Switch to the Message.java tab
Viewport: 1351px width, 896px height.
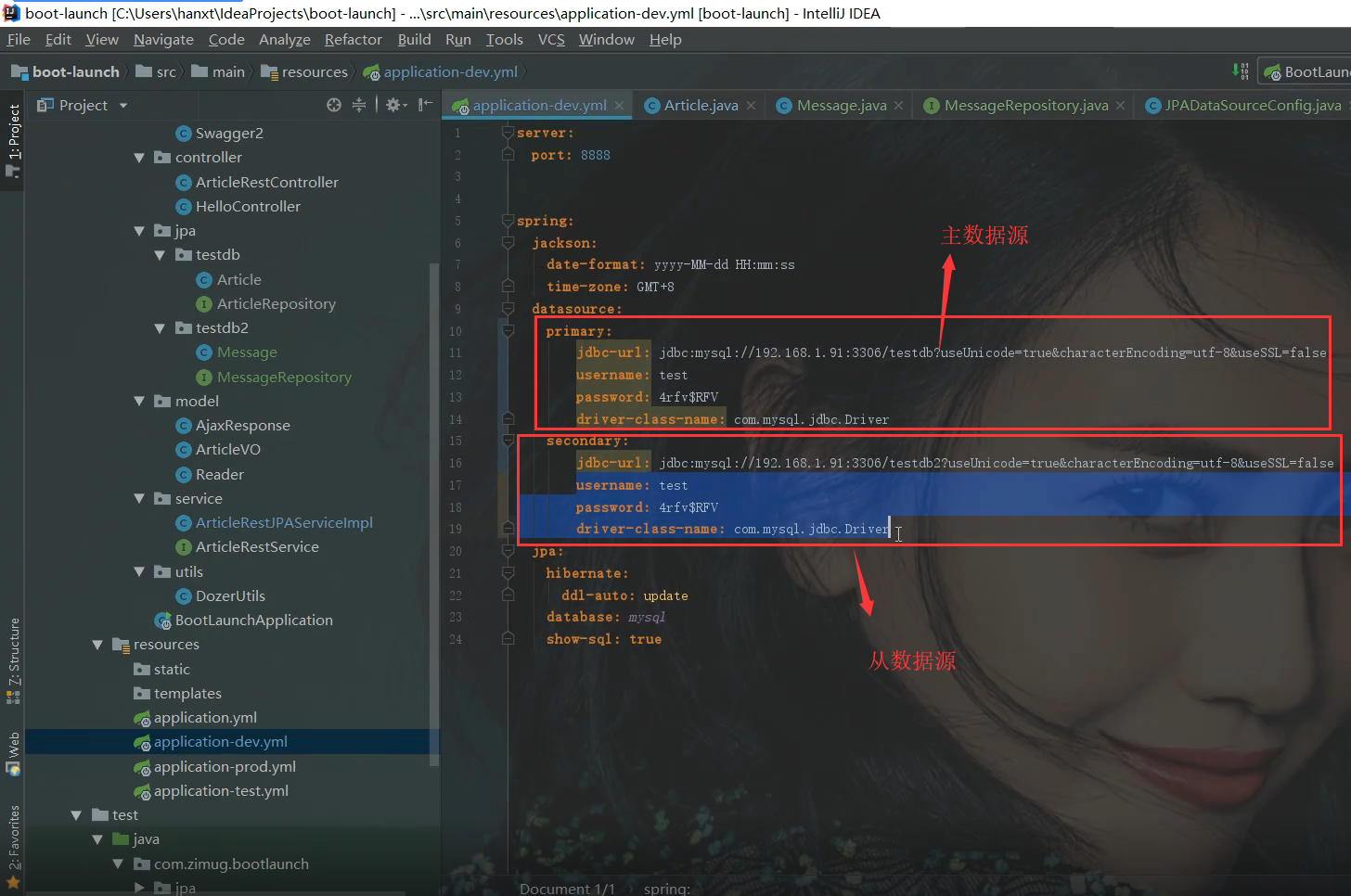coord(842,106)
